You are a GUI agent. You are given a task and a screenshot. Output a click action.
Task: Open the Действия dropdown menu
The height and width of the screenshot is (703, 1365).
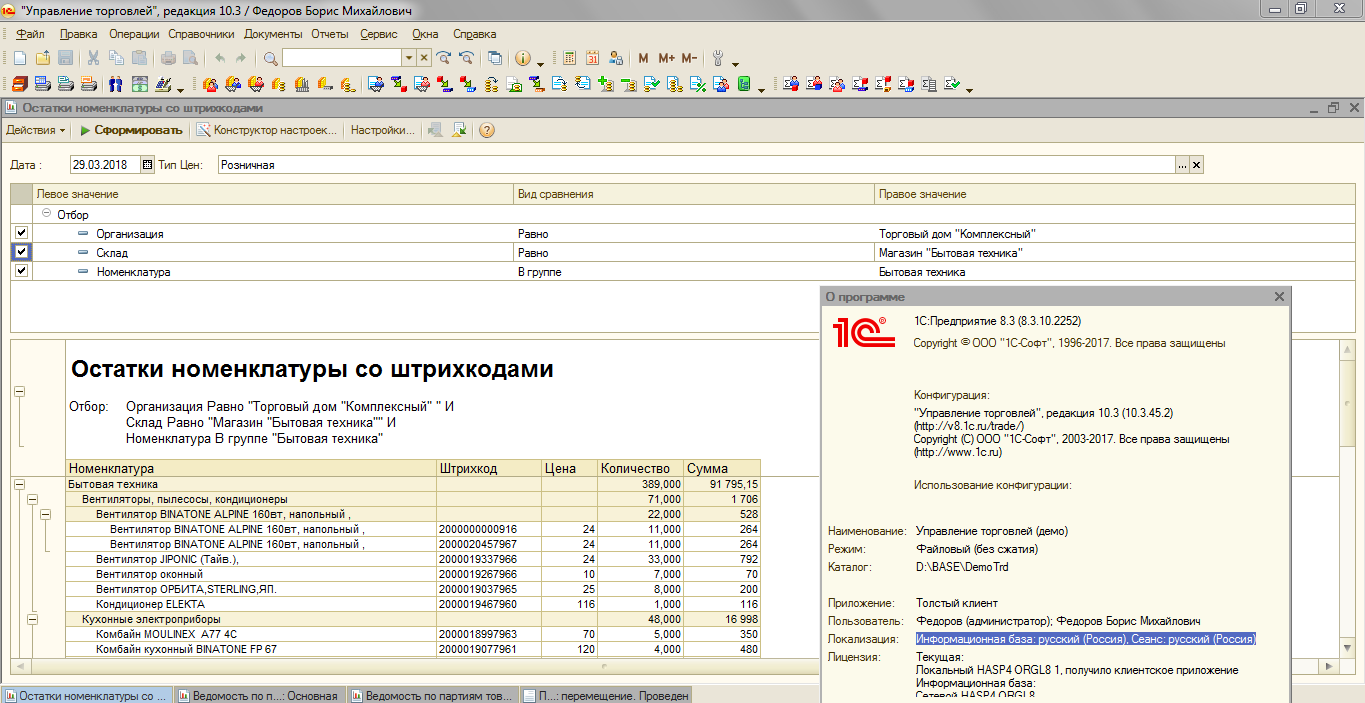(36, 130)
